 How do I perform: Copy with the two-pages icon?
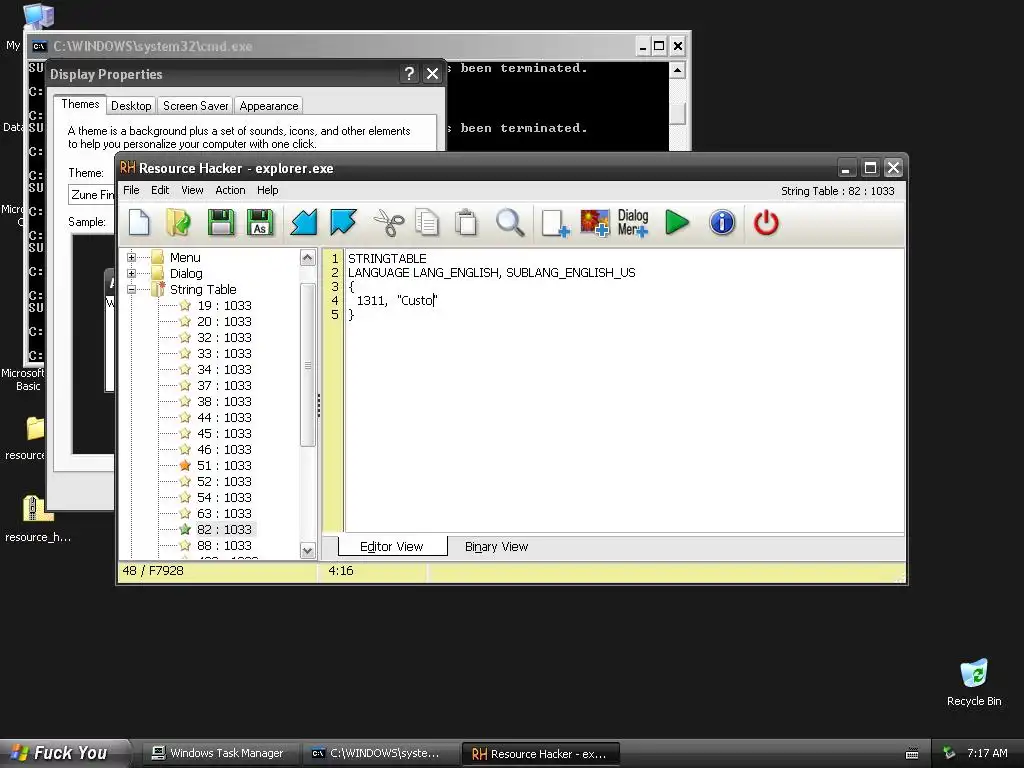click(x=427, y=223)
